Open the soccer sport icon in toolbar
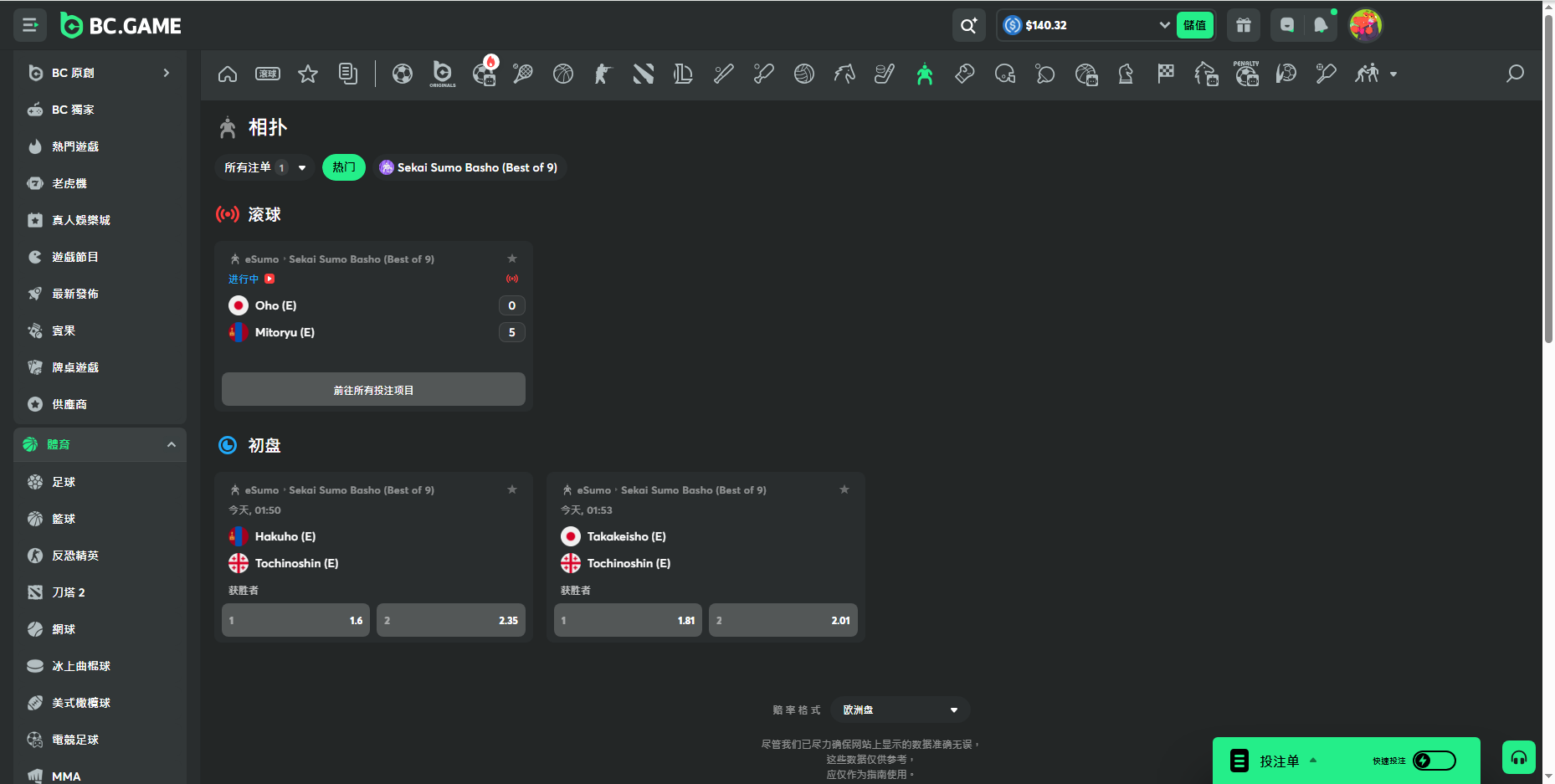This screenshot has height=784, width=1555. coord(403,74)
